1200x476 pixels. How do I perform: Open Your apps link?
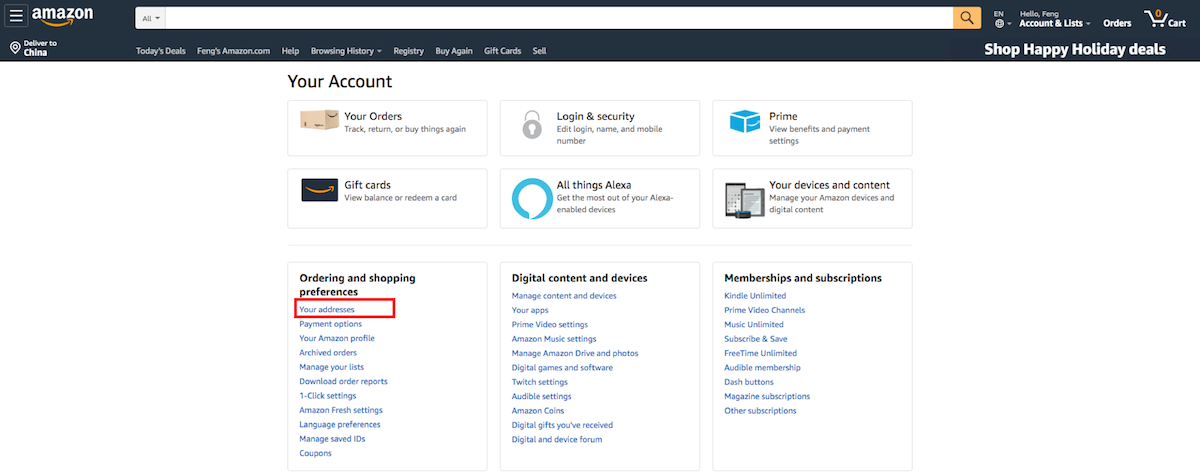pos(530,310)
